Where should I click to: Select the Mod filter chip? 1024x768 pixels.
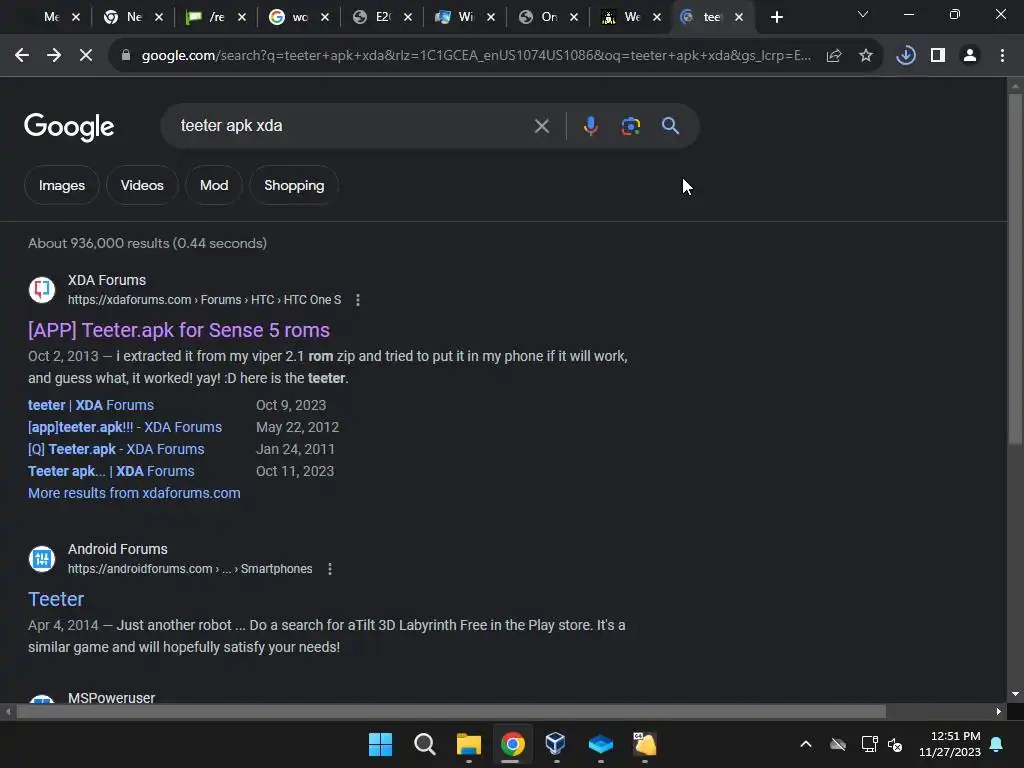click(214, 185)
